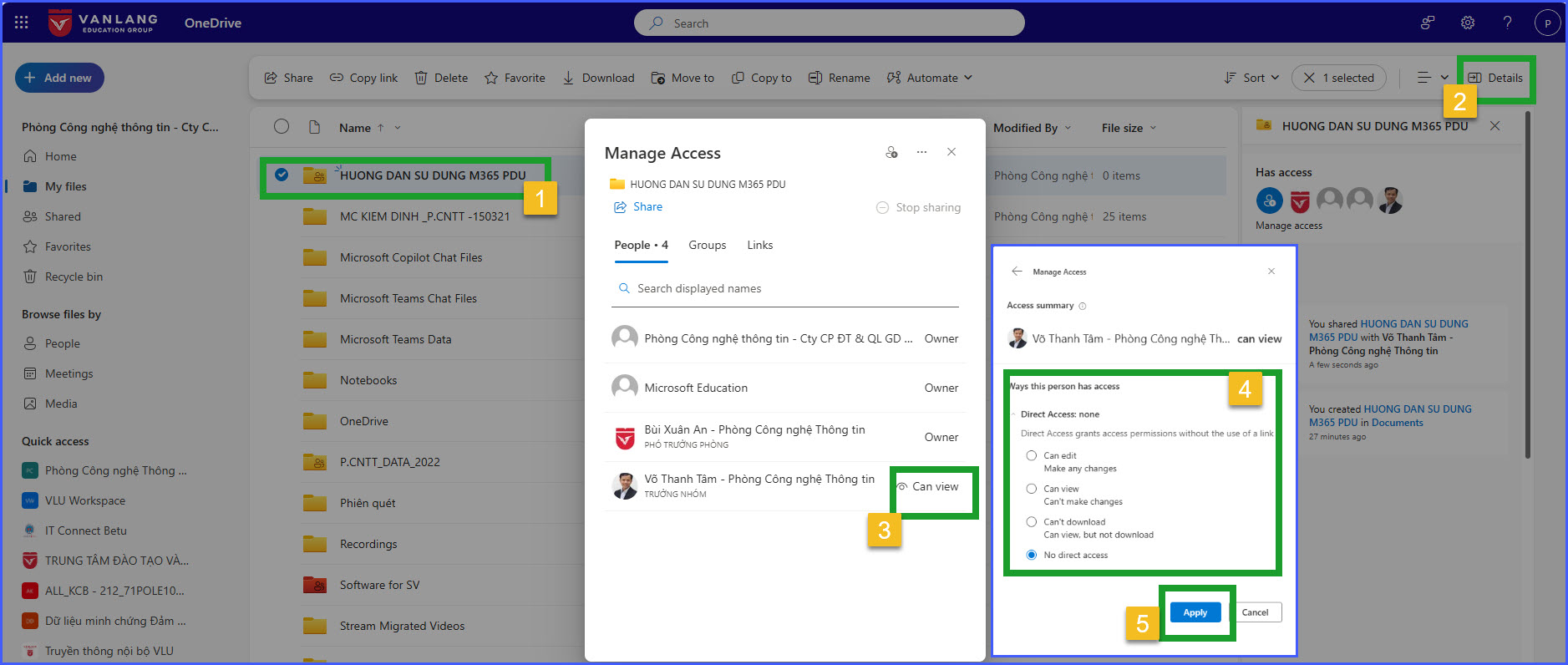Screen dimensions: 1568x665
Task: Open the app launcher waffle icon
Action: (22, 23)
